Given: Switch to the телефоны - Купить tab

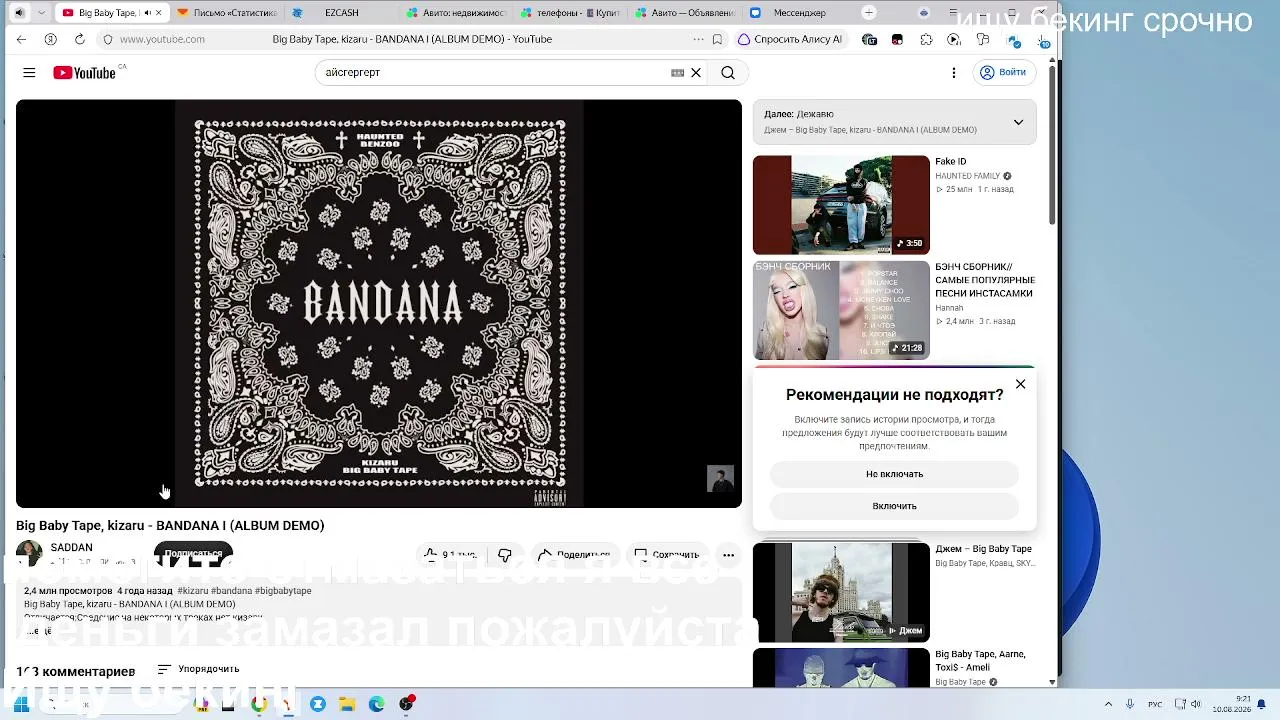Looking at the screenshot, I should coord(571,13).
